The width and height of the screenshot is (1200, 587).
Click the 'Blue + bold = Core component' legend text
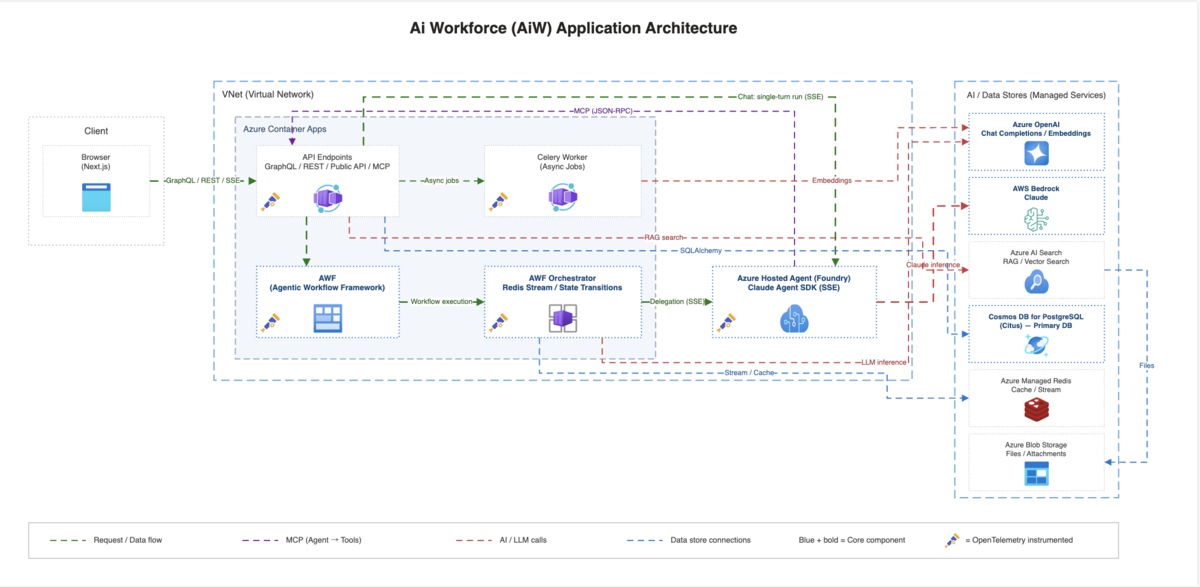(852, 540)
